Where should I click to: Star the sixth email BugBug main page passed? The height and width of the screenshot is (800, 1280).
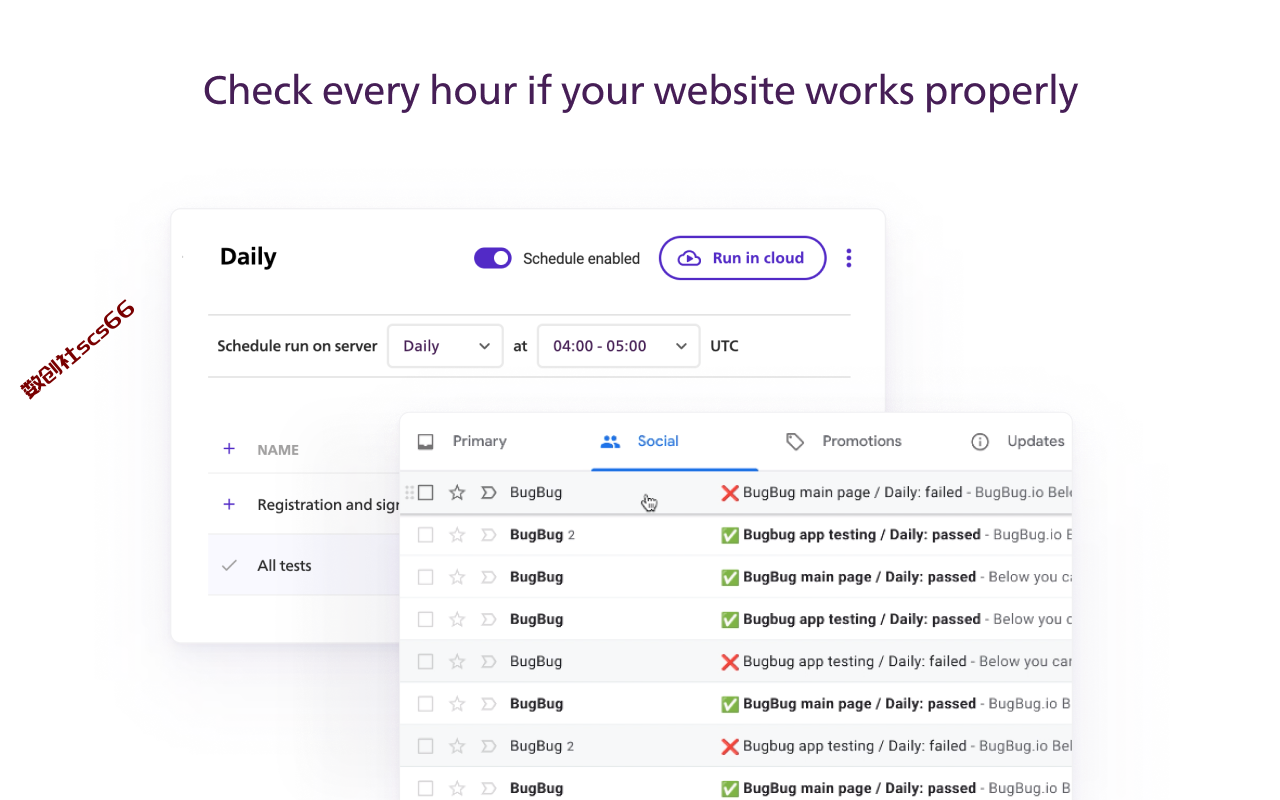point(457,704)
